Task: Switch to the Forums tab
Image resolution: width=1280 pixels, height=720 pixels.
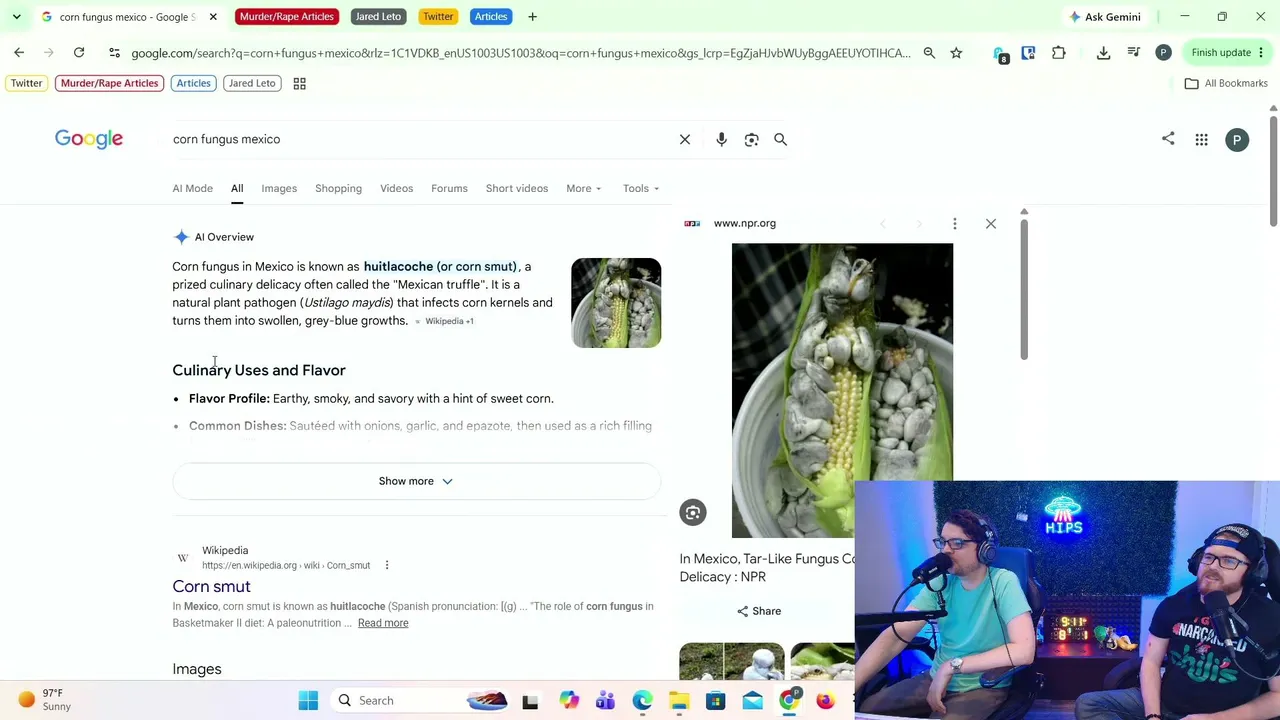Action: tap(449, 188)
